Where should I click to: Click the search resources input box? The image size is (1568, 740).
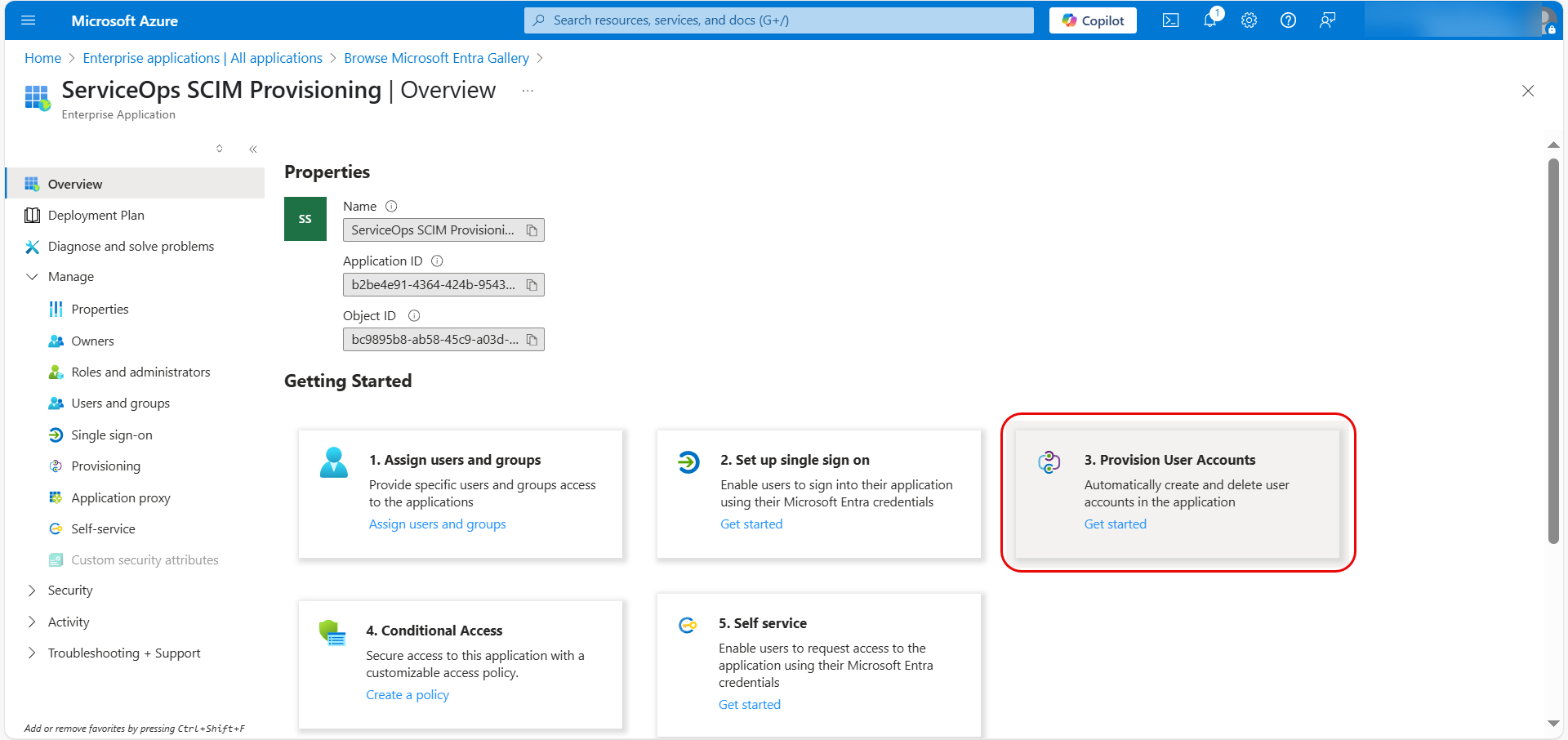coord(778,20)
